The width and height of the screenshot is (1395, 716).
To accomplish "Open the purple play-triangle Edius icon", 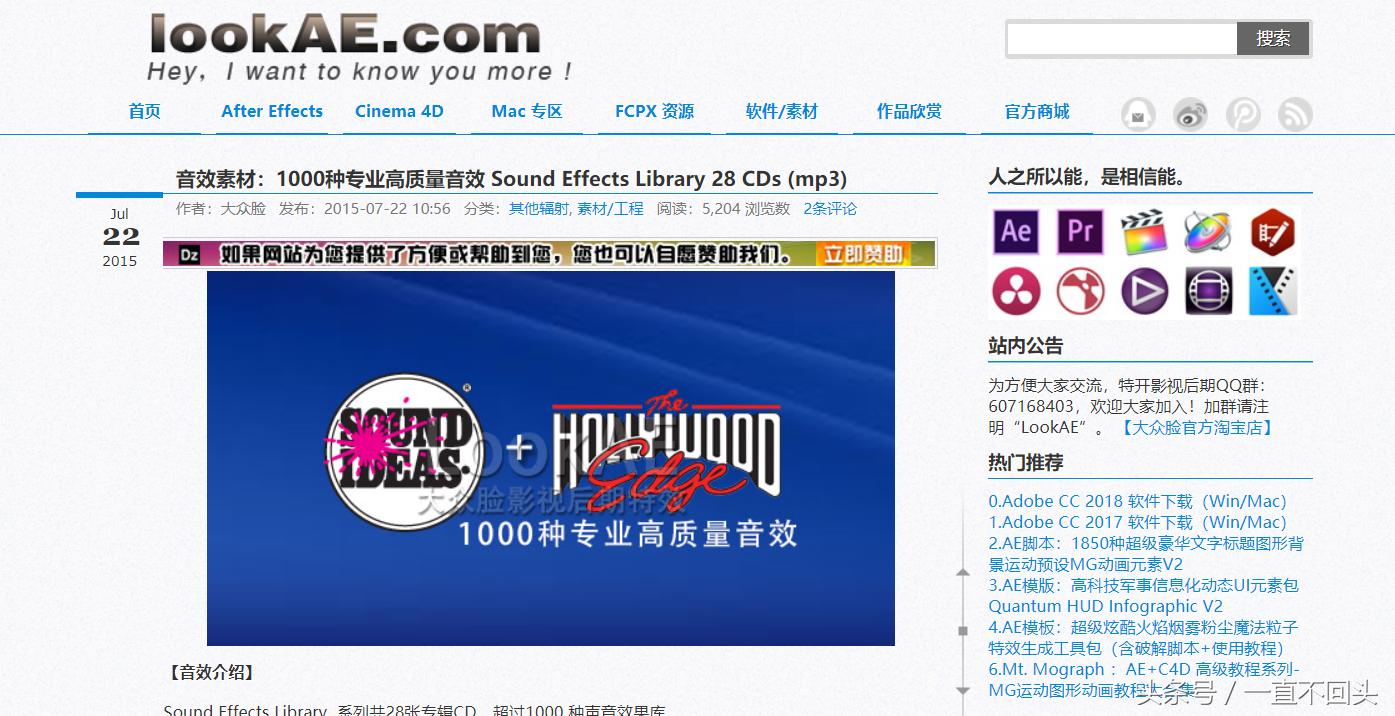I will pyautogui.click(x=1144, y=292).
